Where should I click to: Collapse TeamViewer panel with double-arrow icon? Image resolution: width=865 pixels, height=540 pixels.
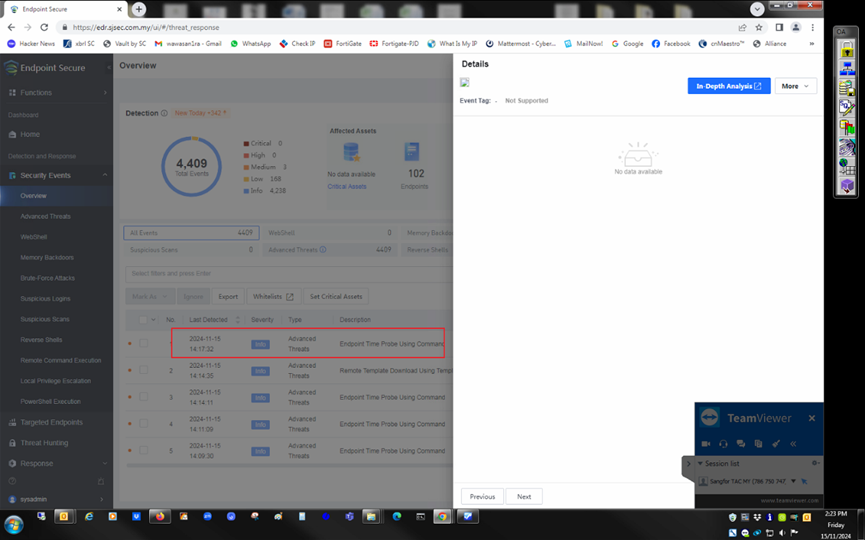pyautogui.click(x=793, y=443)
